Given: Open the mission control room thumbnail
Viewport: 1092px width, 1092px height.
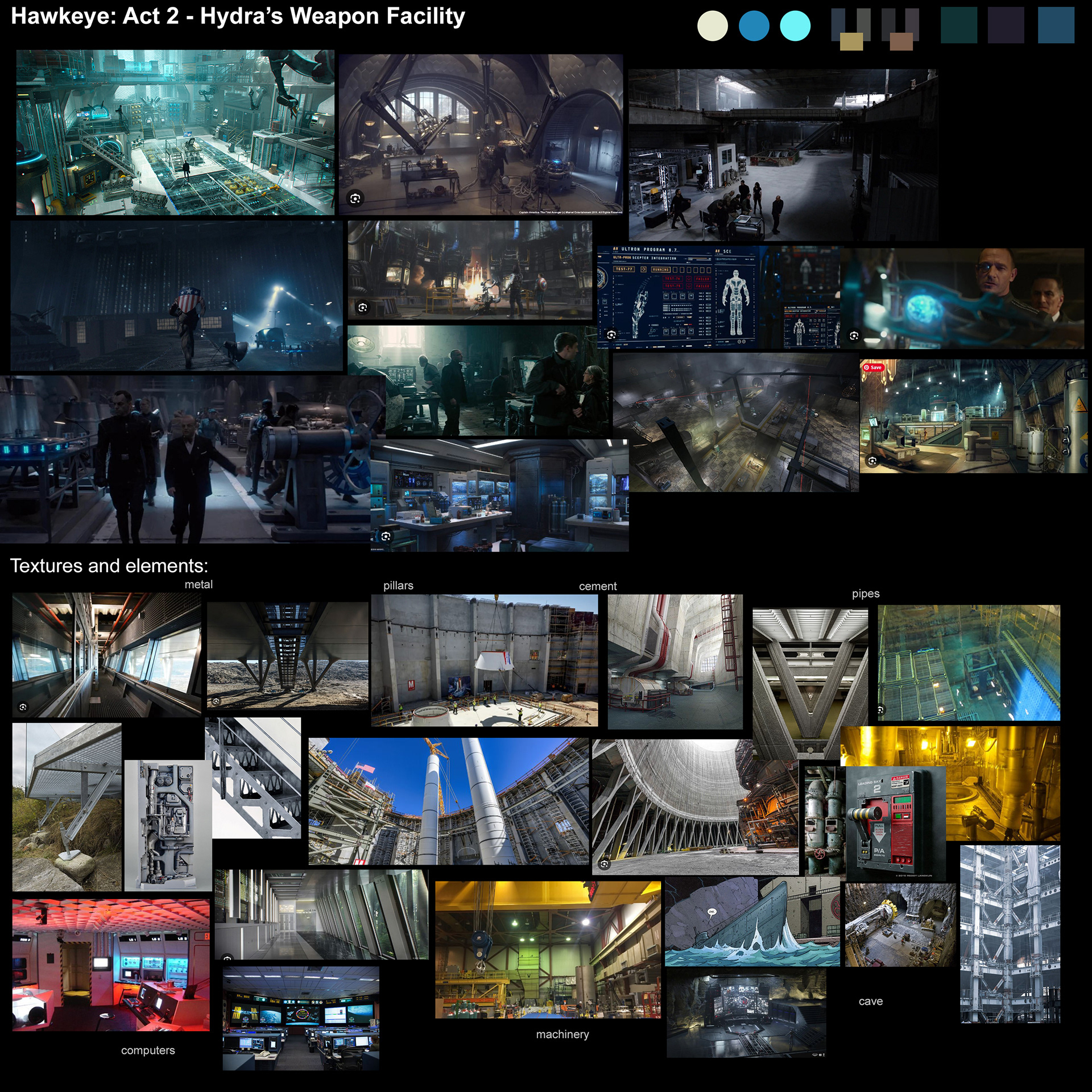Looking at the screenshot, I should (x=301, y=1019).
